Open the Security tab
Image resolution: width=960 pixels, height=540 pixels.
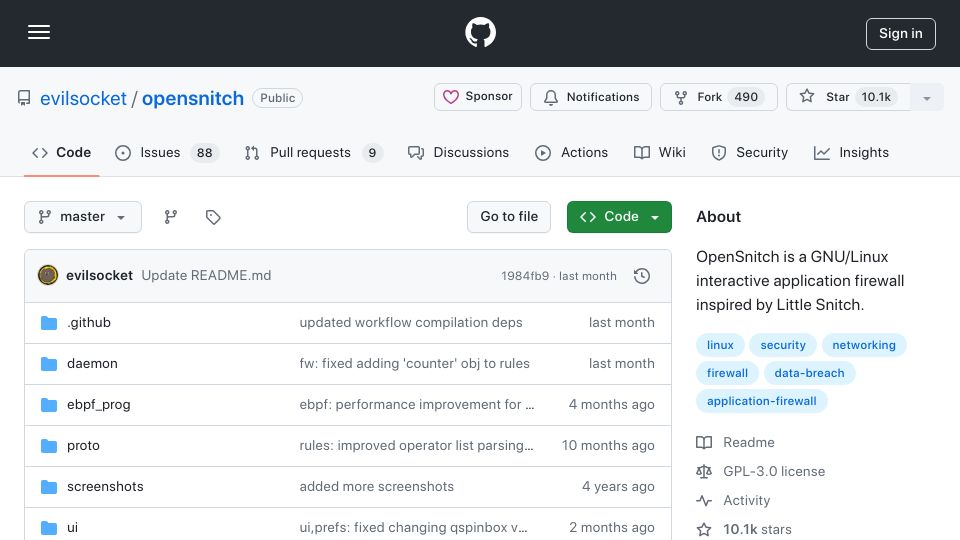(x=749, y=152)
